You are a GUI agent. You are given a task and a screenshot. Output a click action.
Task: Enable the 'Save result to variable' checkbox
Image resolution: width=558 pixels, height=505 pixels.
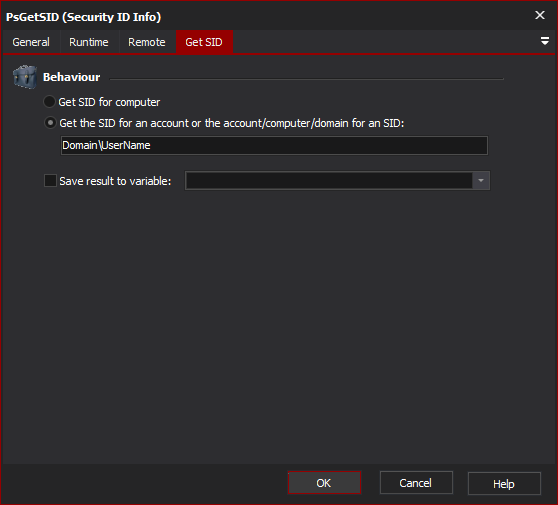(x=50, y=181)
